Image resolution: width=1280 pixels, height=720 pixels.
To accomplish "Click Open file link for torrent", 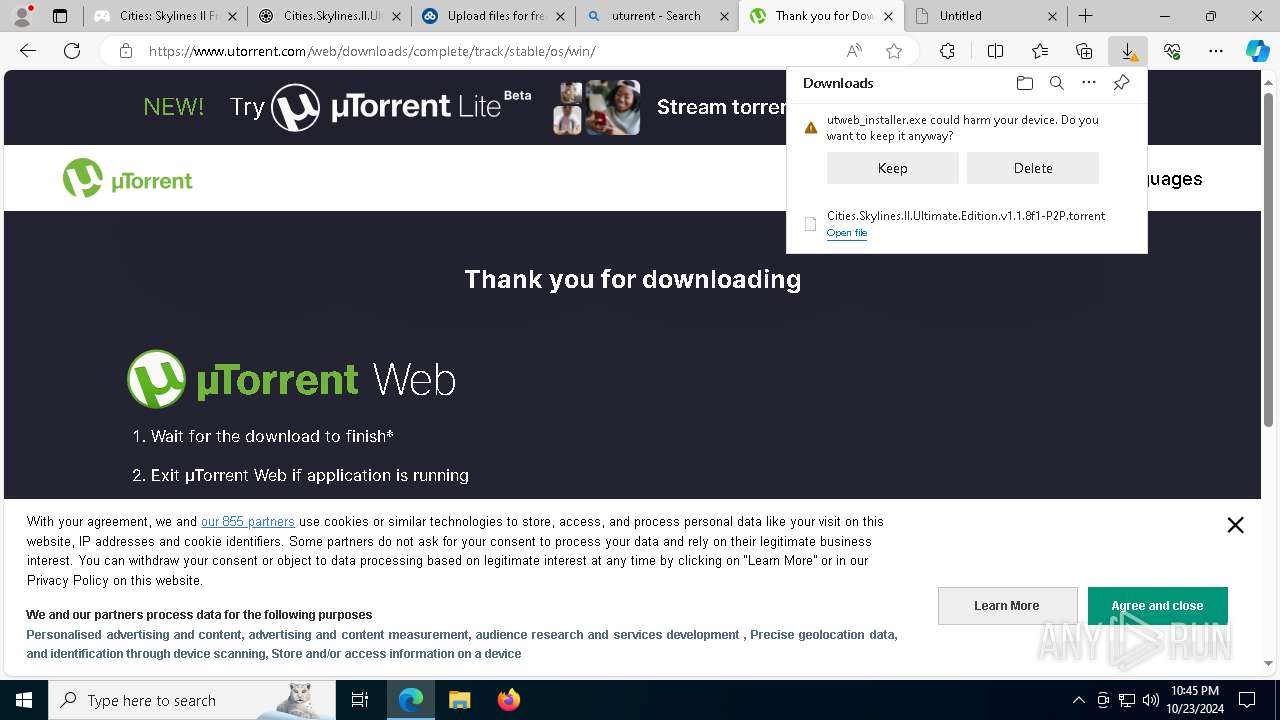I will coord(847,233).
